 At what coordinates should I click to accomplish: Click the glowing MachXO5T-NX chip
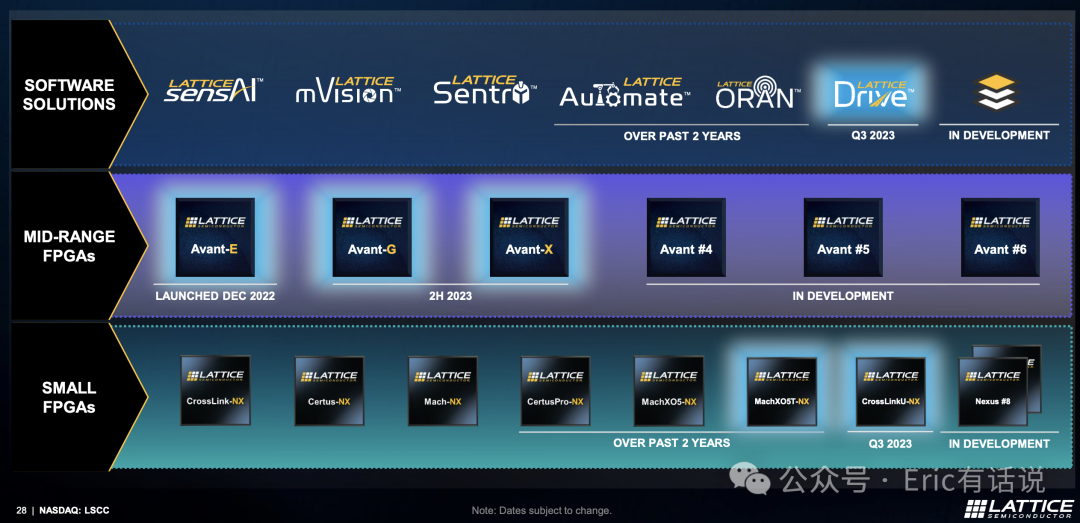pos(782,391)
